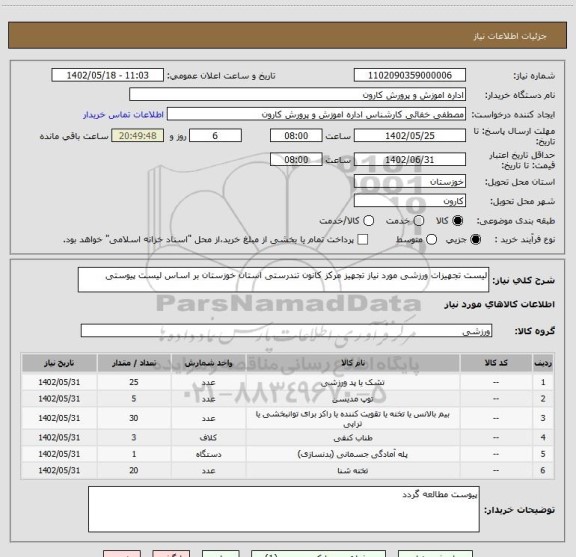Select the item توپ مدیسن
Viewport: 576px width, 557px height.
[353, 399]
